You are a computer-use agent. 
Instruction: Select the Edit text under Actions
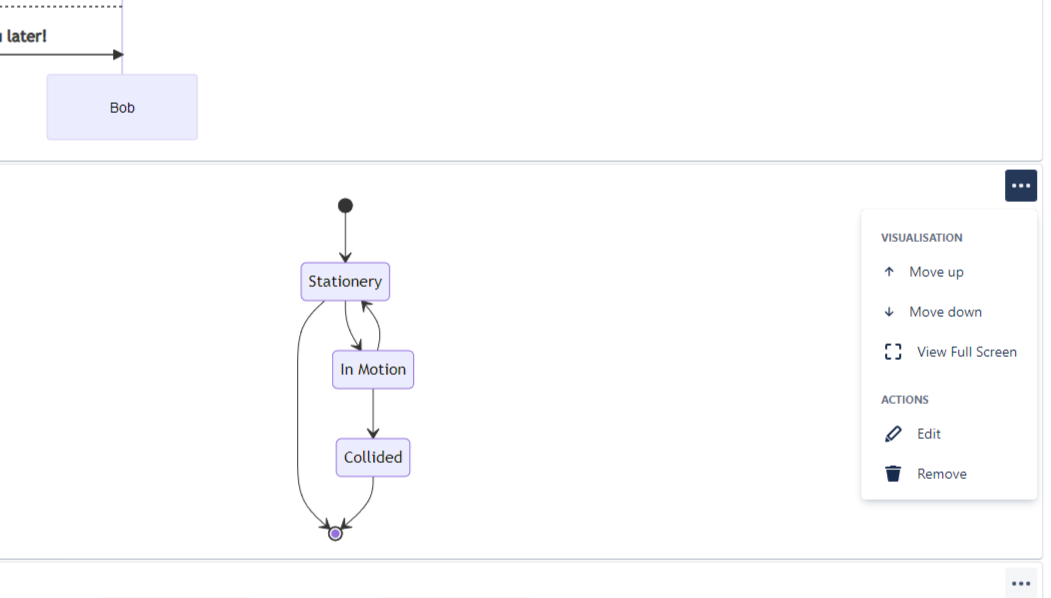tap(929, 434)
